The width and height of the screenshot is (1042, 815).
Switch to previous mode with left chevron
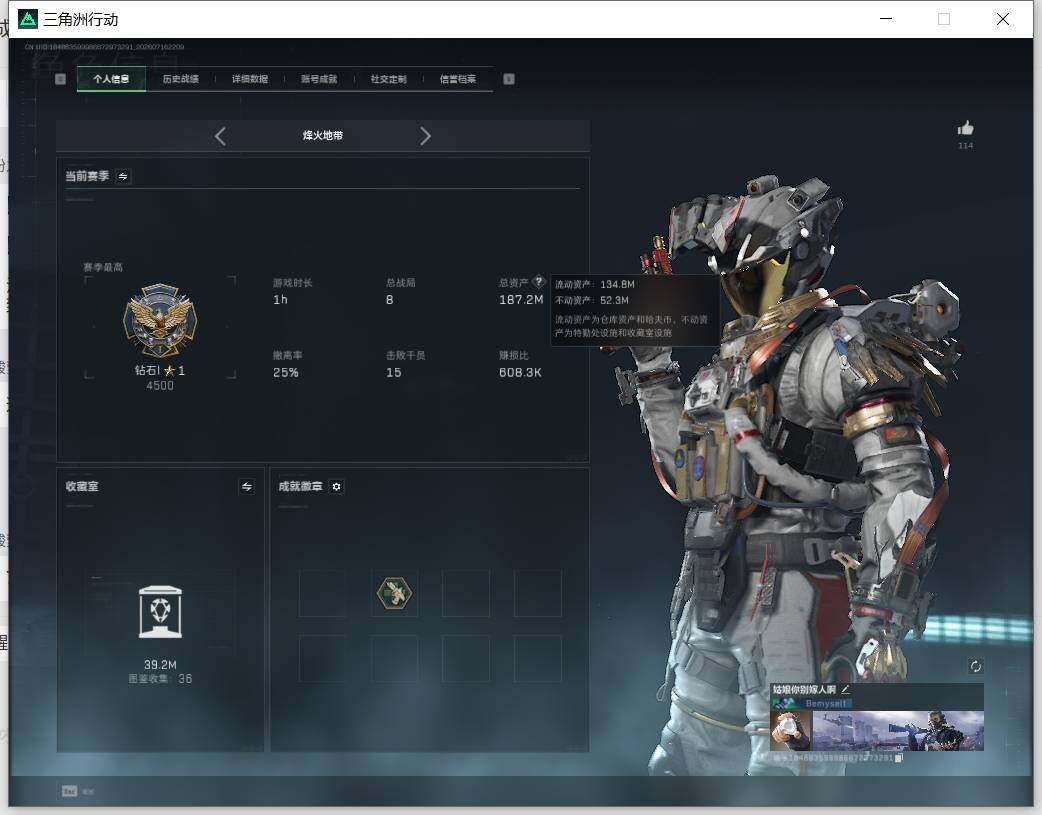221,136
